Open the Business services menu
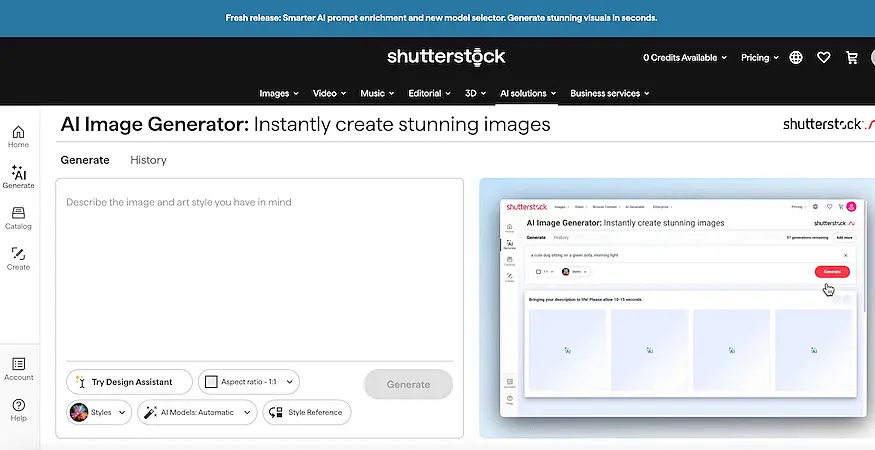The height and width of the screenshot is (450, 875). click(609, 93)
